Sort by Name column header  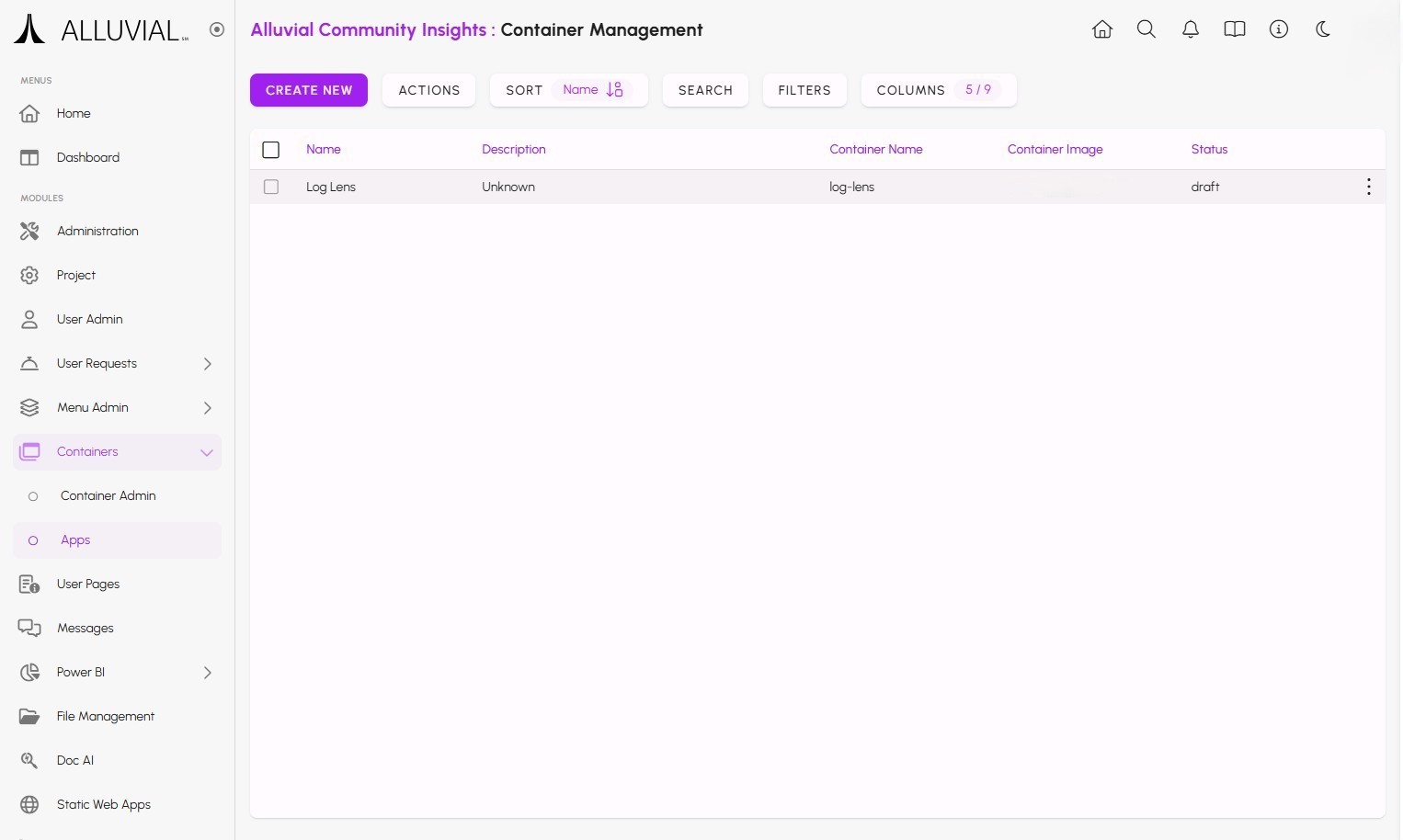pyautogui.click(x=324, y=149)
